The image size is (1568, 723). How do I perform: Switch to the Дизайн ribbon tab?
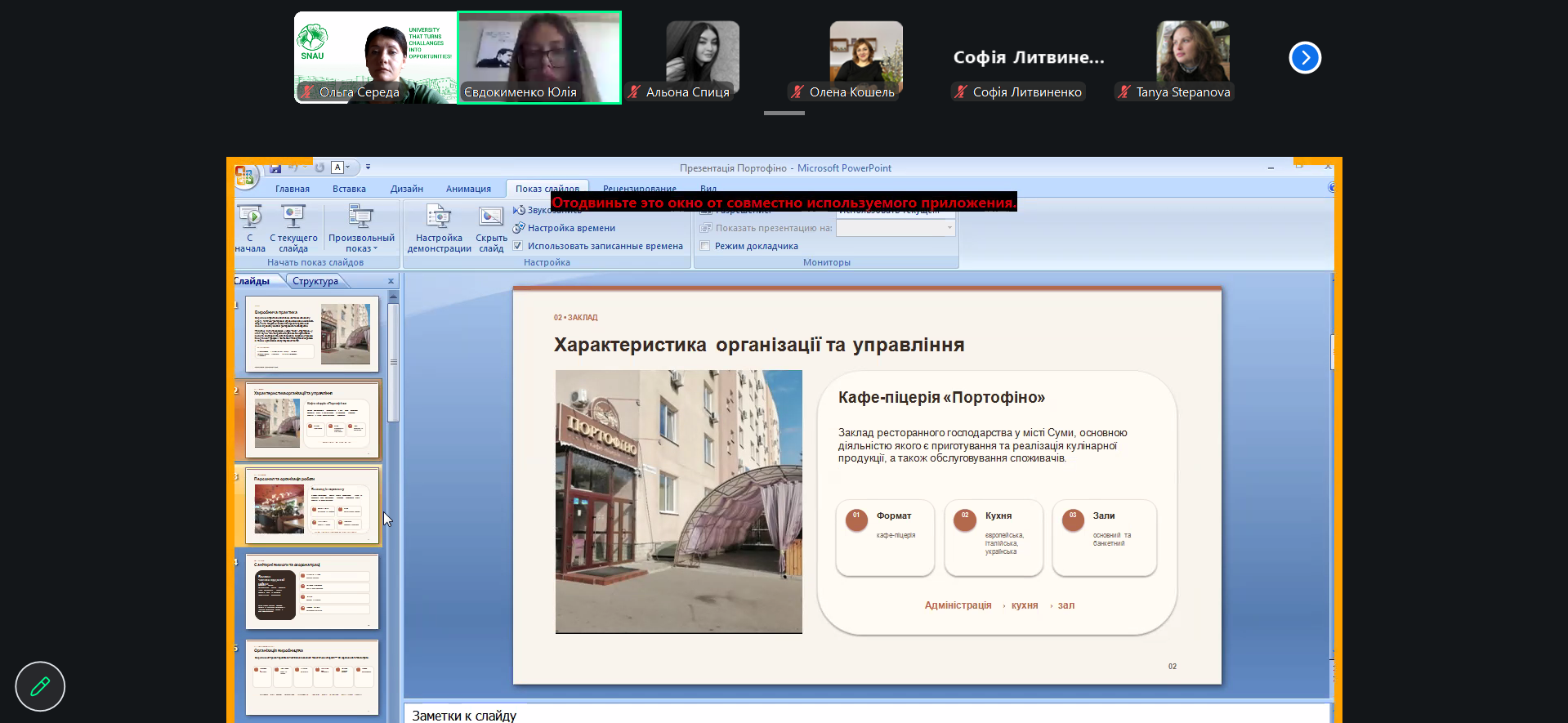(406, 189)
